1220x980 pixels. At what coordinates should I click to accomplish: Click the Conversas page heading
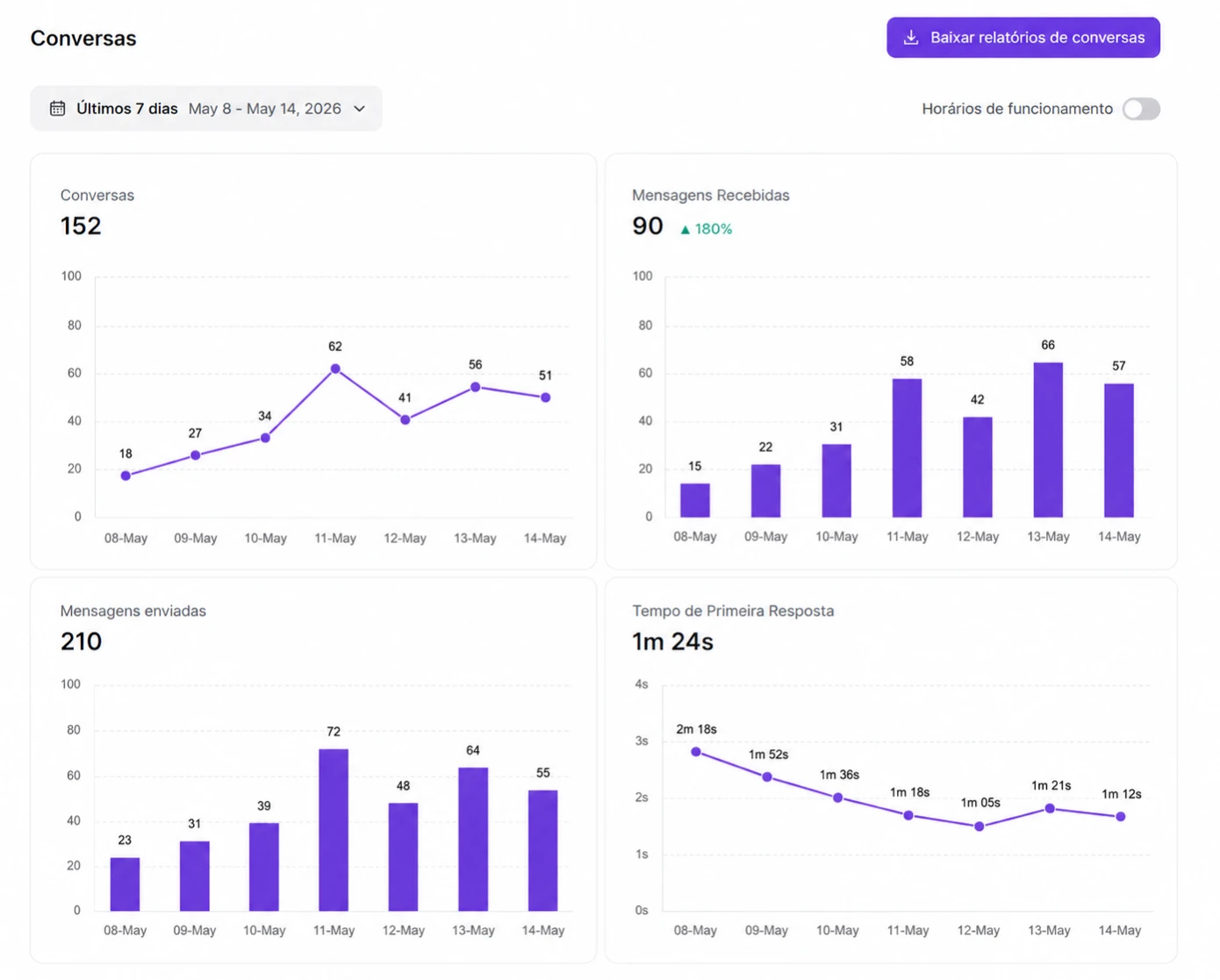(x=83, y=39)
